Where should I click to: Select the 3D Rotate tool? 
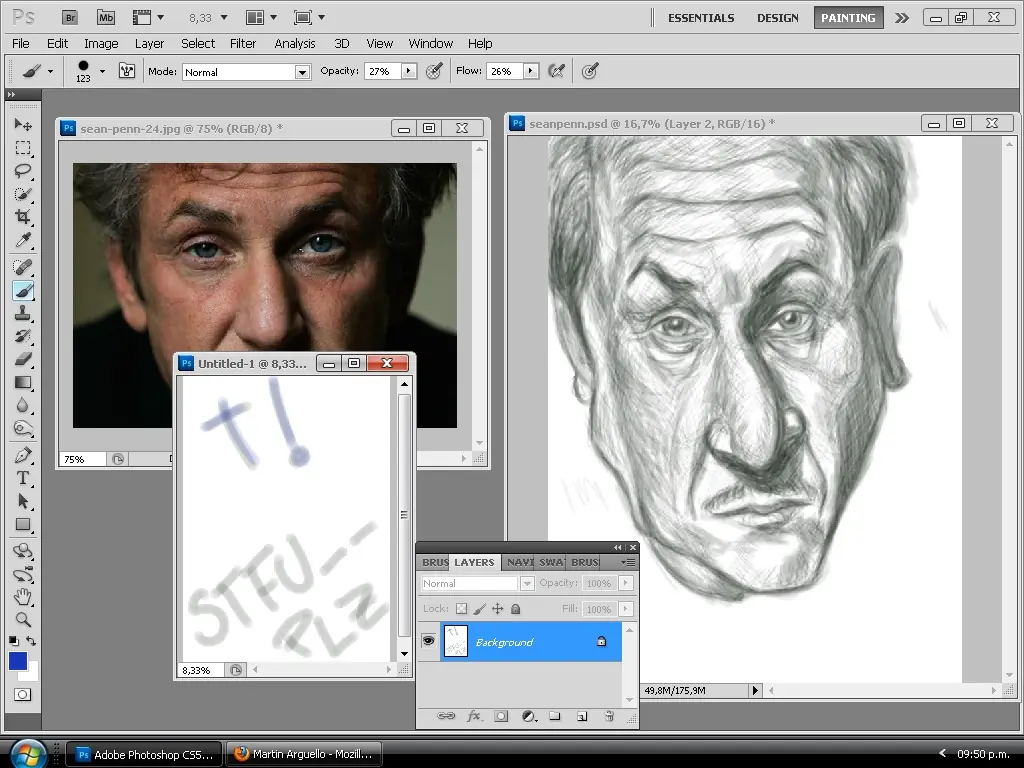point(23,551)
